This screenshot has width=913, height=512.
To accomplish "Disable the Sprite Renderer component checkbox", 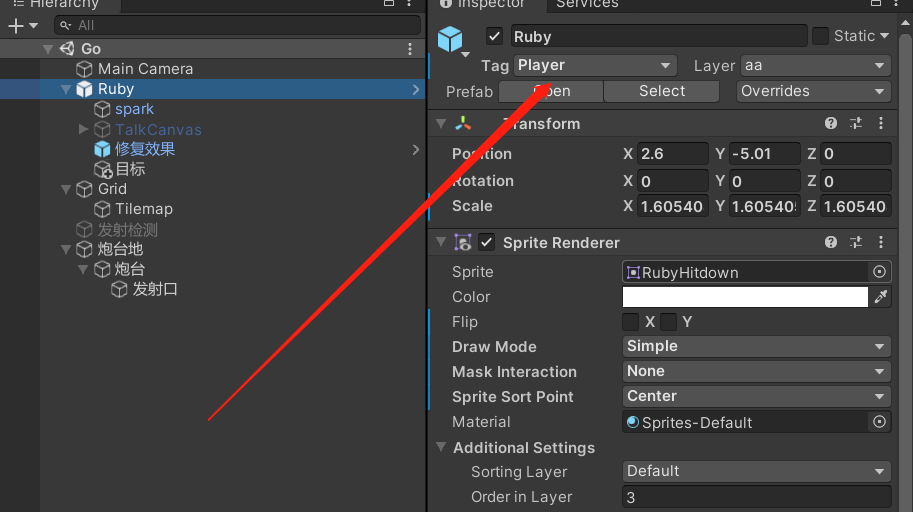I will 487,242.
